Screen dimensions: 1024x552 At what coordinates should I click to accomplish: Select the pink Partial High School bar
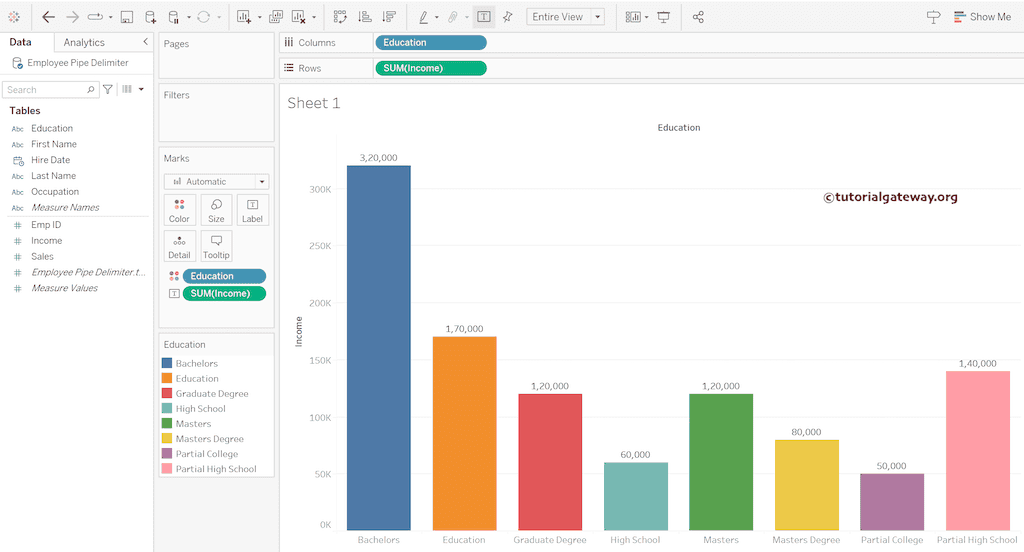pos(978,451)
